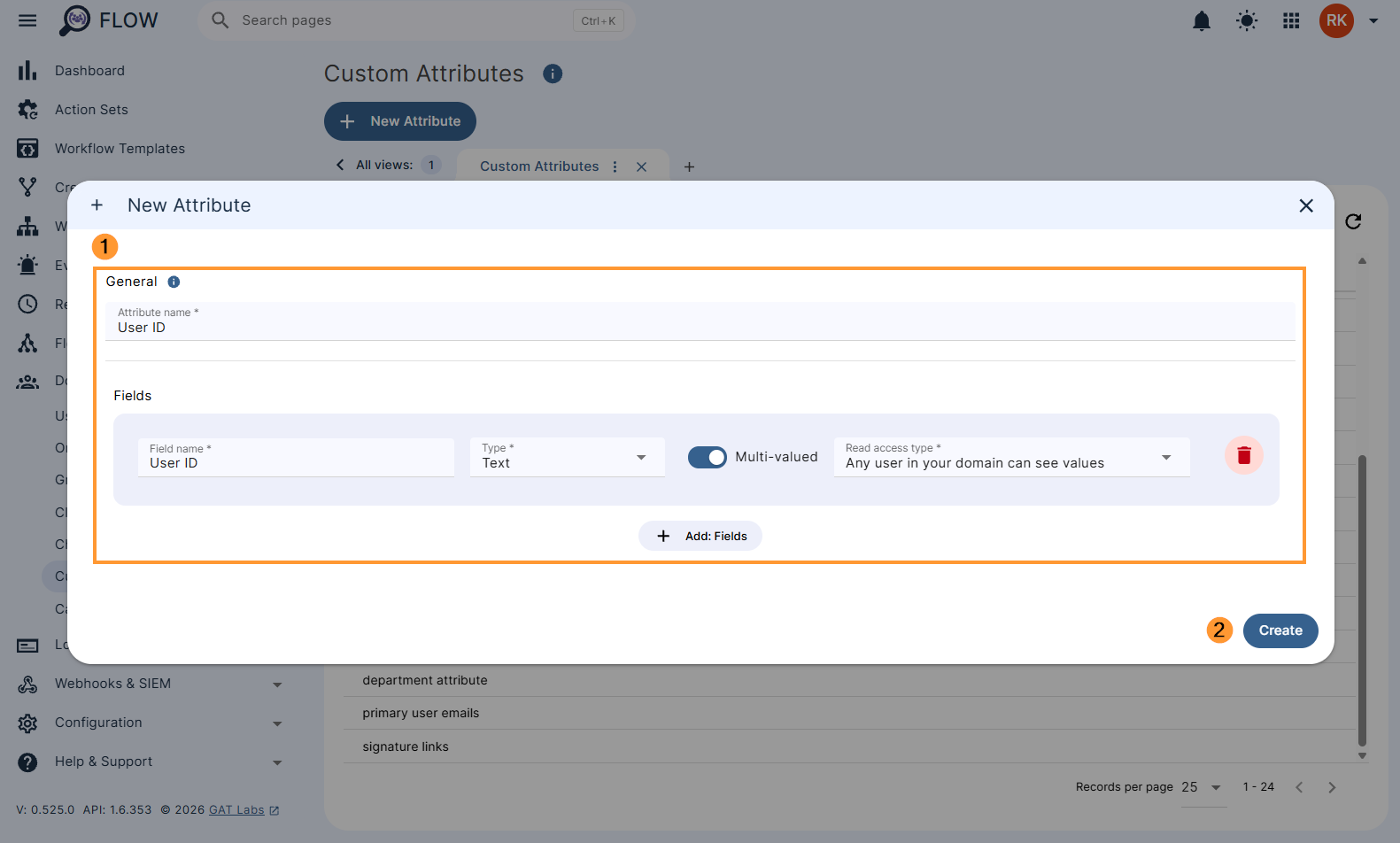Open the Type dropdown
Image resolution: width=1400 pixels, height=843 pixels.
point(567,457)
